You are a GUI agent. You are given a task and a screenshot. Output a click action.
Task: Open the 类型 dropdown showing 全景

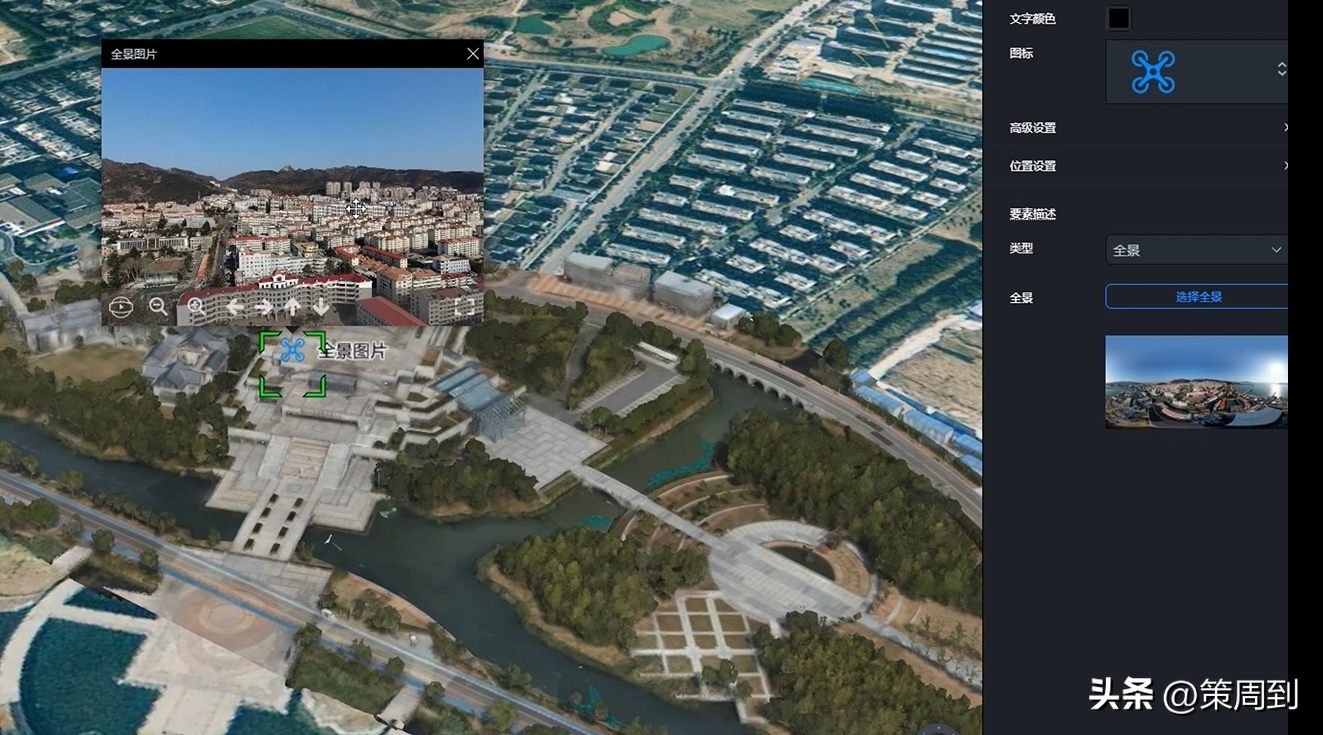click(x=1196, y=250)
